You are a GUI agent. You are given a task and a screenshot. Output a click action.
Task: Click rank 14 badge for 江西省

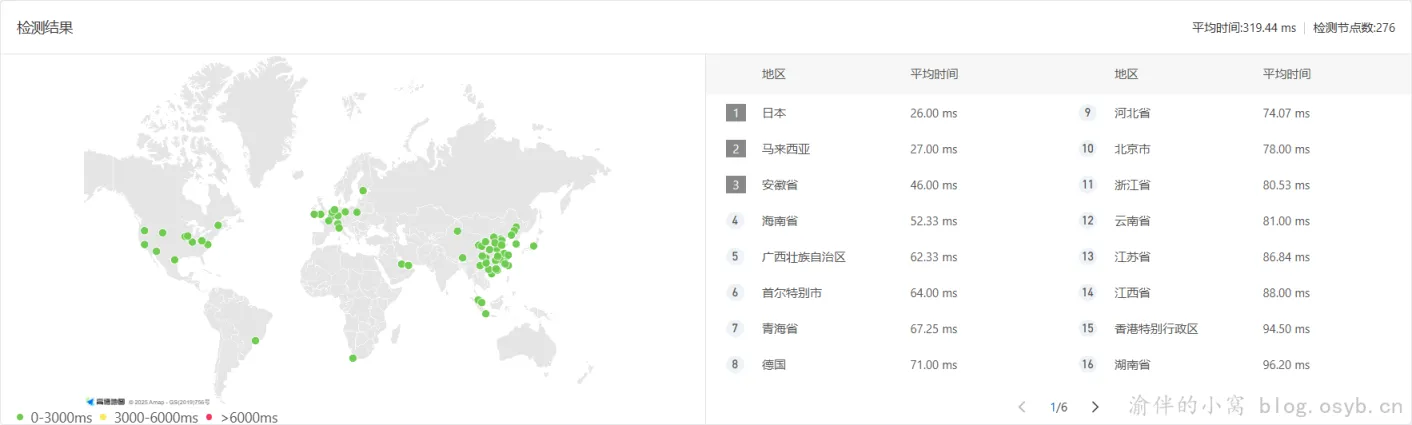[x=1088, y=293]
